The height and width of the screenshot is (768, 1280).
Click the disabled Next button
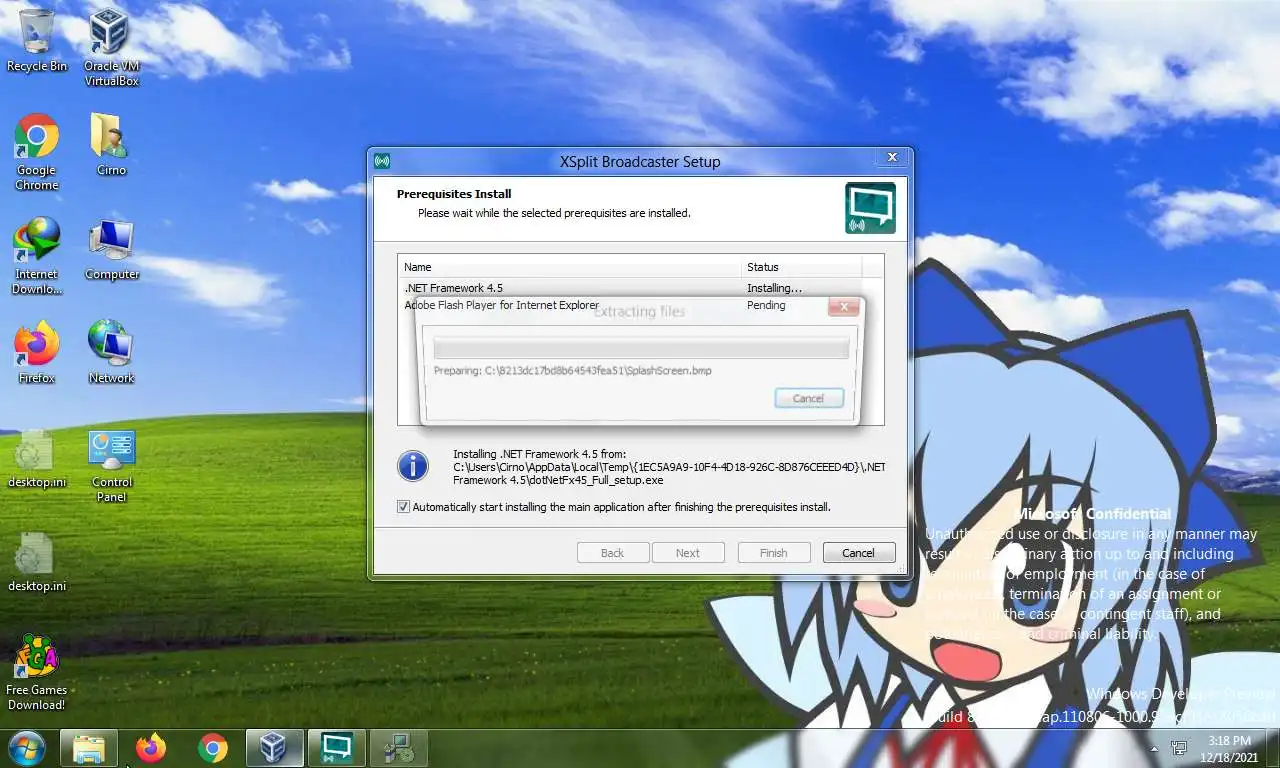point(687,553)
